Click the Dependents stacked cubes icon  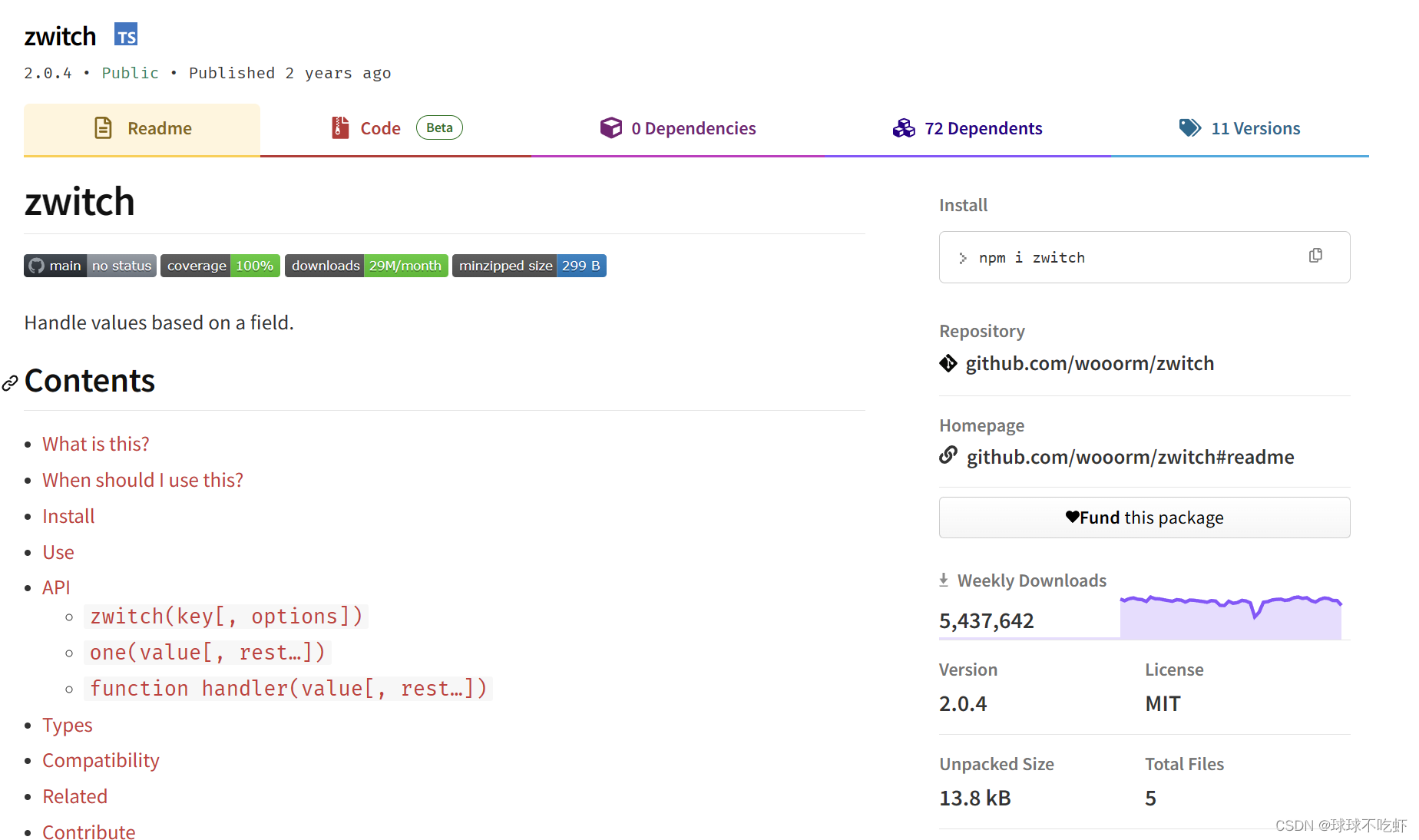click(904, 127)
